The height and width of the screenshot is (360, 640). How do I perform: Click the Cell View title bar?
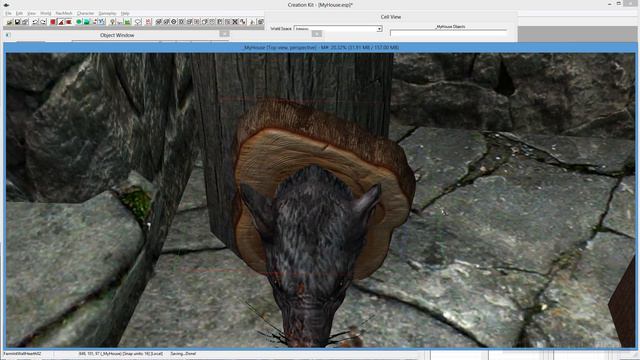[x=391, y=17]
